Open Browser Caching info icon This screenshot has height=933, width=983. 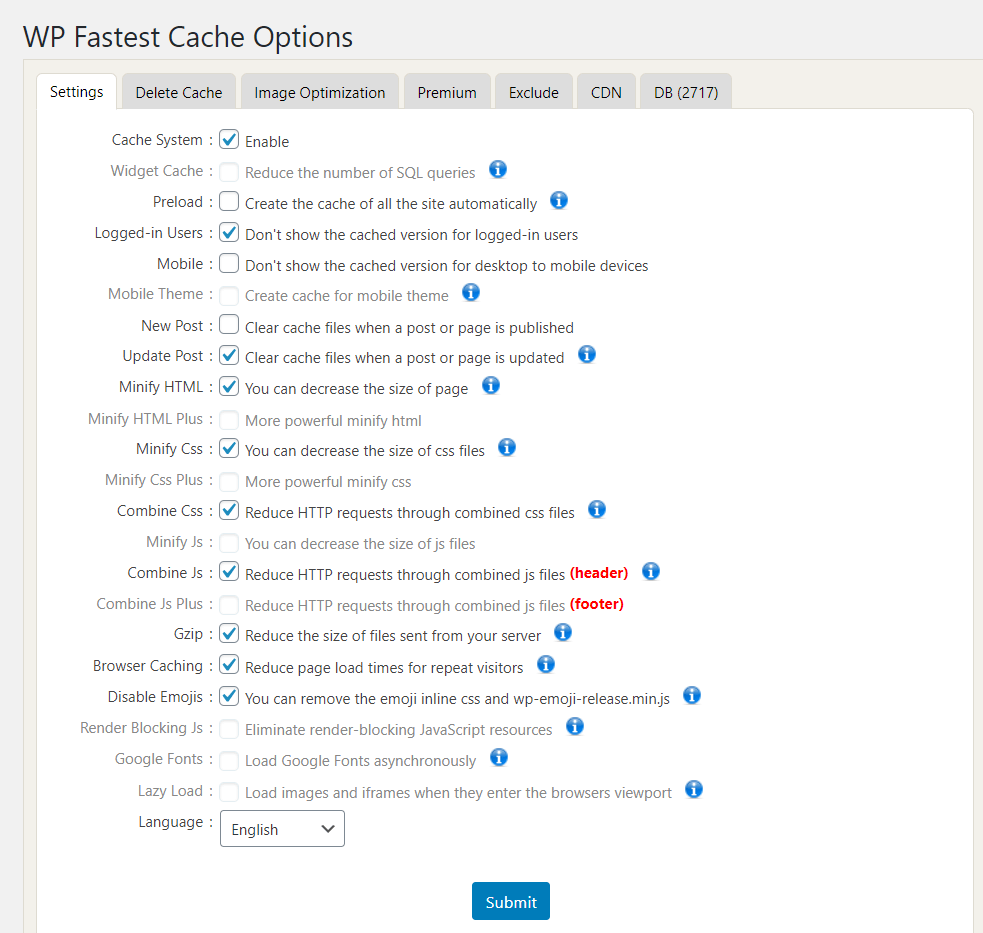point(546,664)
